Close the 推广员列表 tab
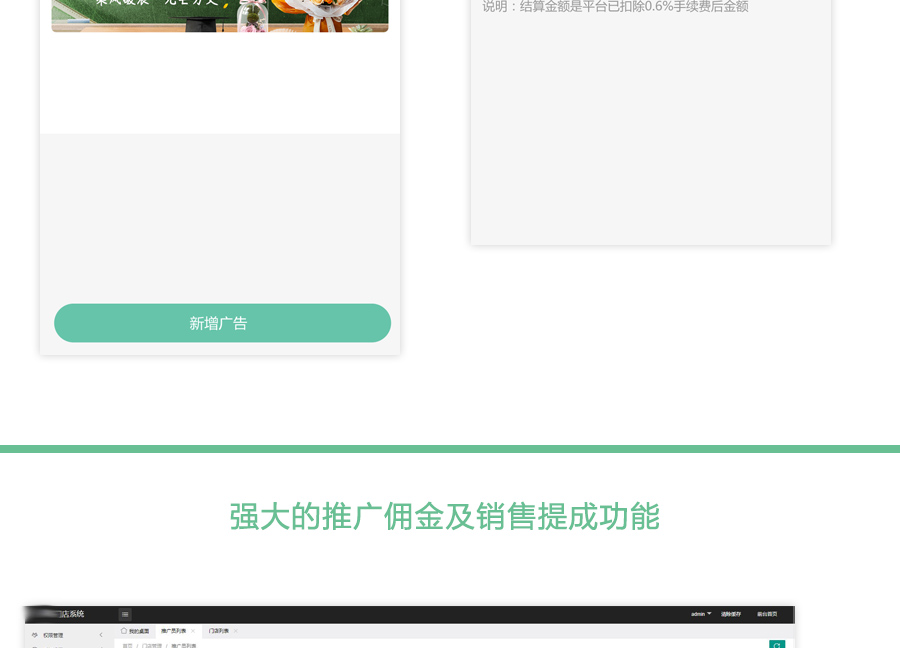The image size is (900, 648). point(192,631)
